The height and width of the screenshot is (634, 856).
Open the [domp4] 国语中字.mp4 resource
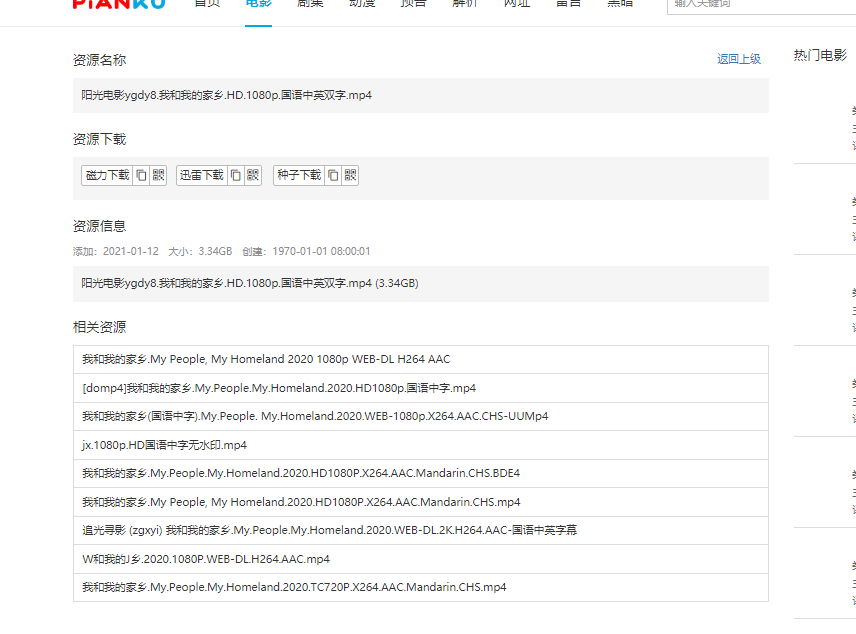pos(421,388)
